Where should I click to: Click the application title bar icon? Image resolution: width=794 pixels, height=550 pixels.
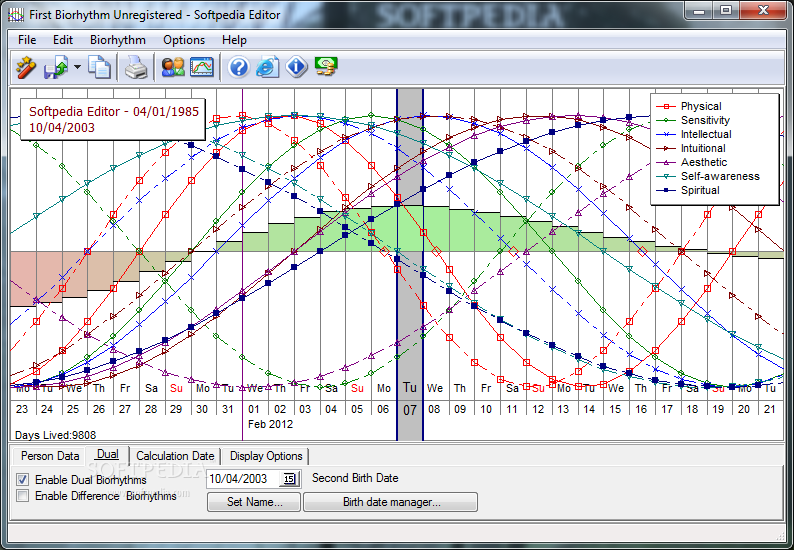pos(16,15)
